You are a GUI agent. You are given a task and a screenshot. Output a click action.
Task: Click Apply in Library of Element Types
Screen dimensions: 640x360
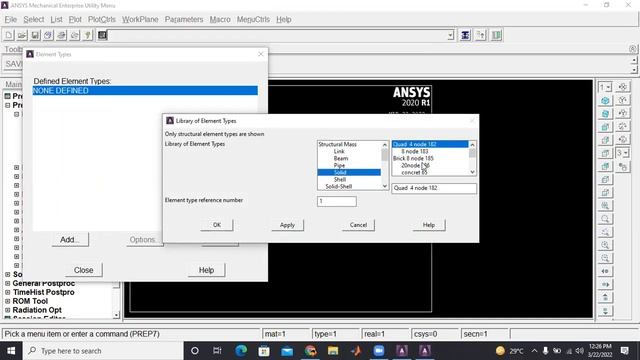click(x=287, y=225)
